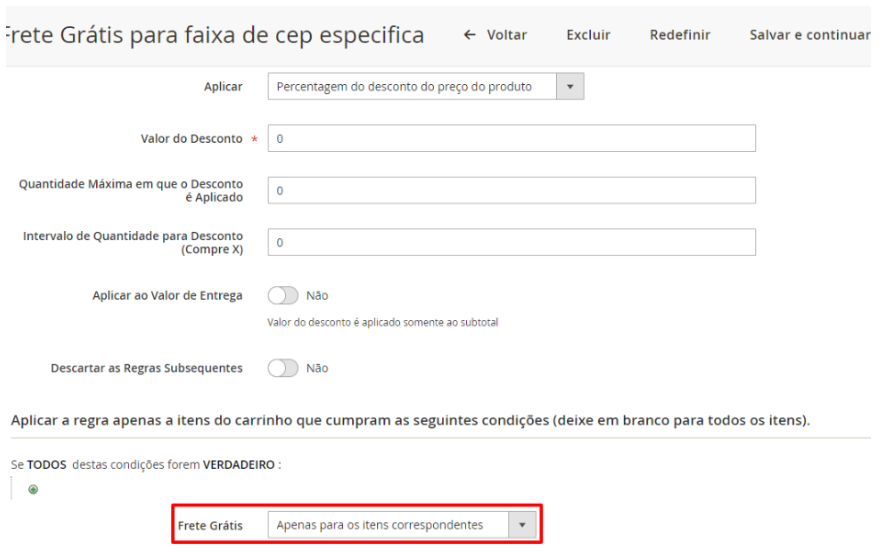The height and width of the screenshot is (556, 888).
Task: Click the Não label for Valor de Entrega
Action: pyautogui.click(x=317, y=296)
